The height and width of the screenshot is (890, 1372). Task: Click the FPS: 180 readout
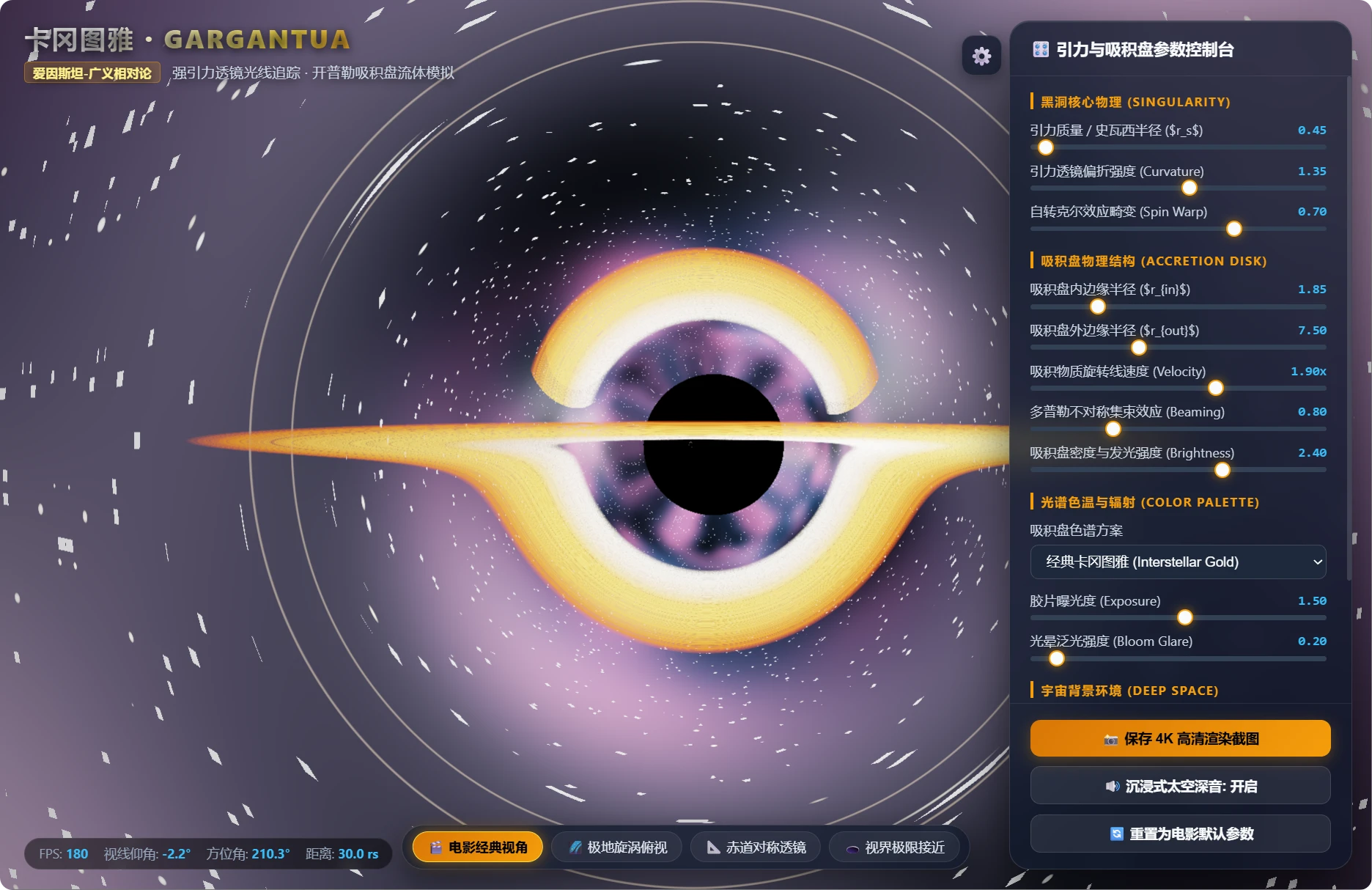(63, 854)
